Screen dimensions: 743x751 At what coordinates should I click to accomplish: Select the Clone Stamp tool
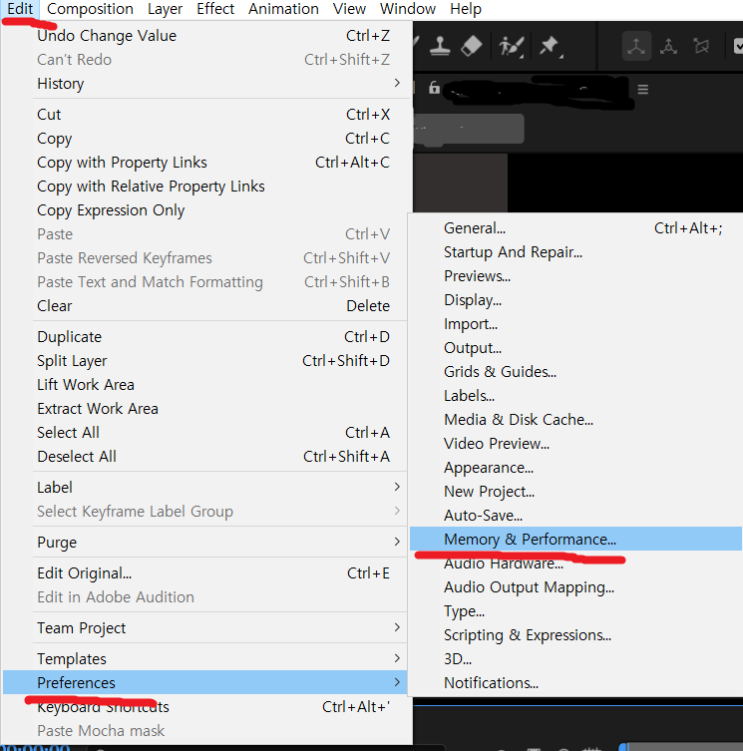tap(440, 45)
